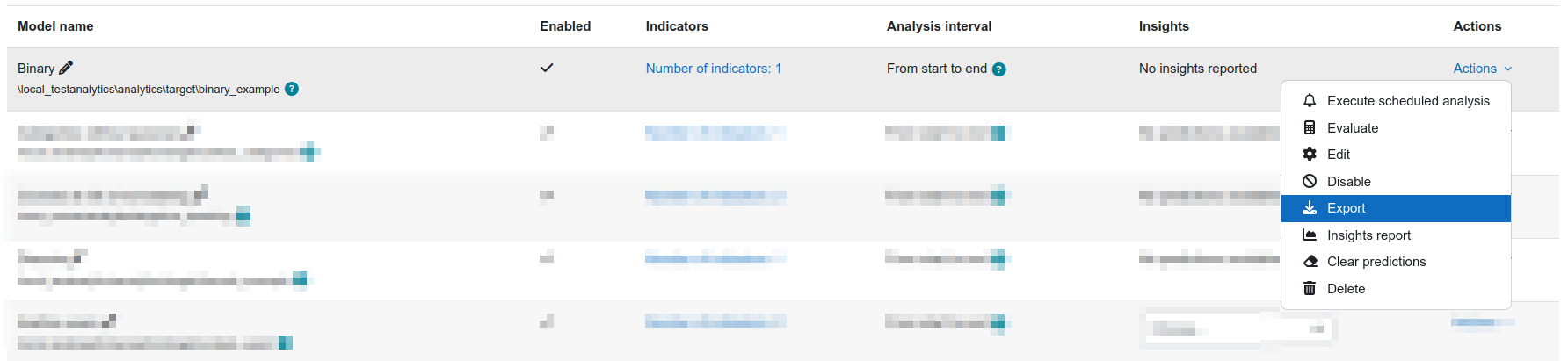
Task: Expand the Actions dropdown for Binary model
Action: (1483, 69)
